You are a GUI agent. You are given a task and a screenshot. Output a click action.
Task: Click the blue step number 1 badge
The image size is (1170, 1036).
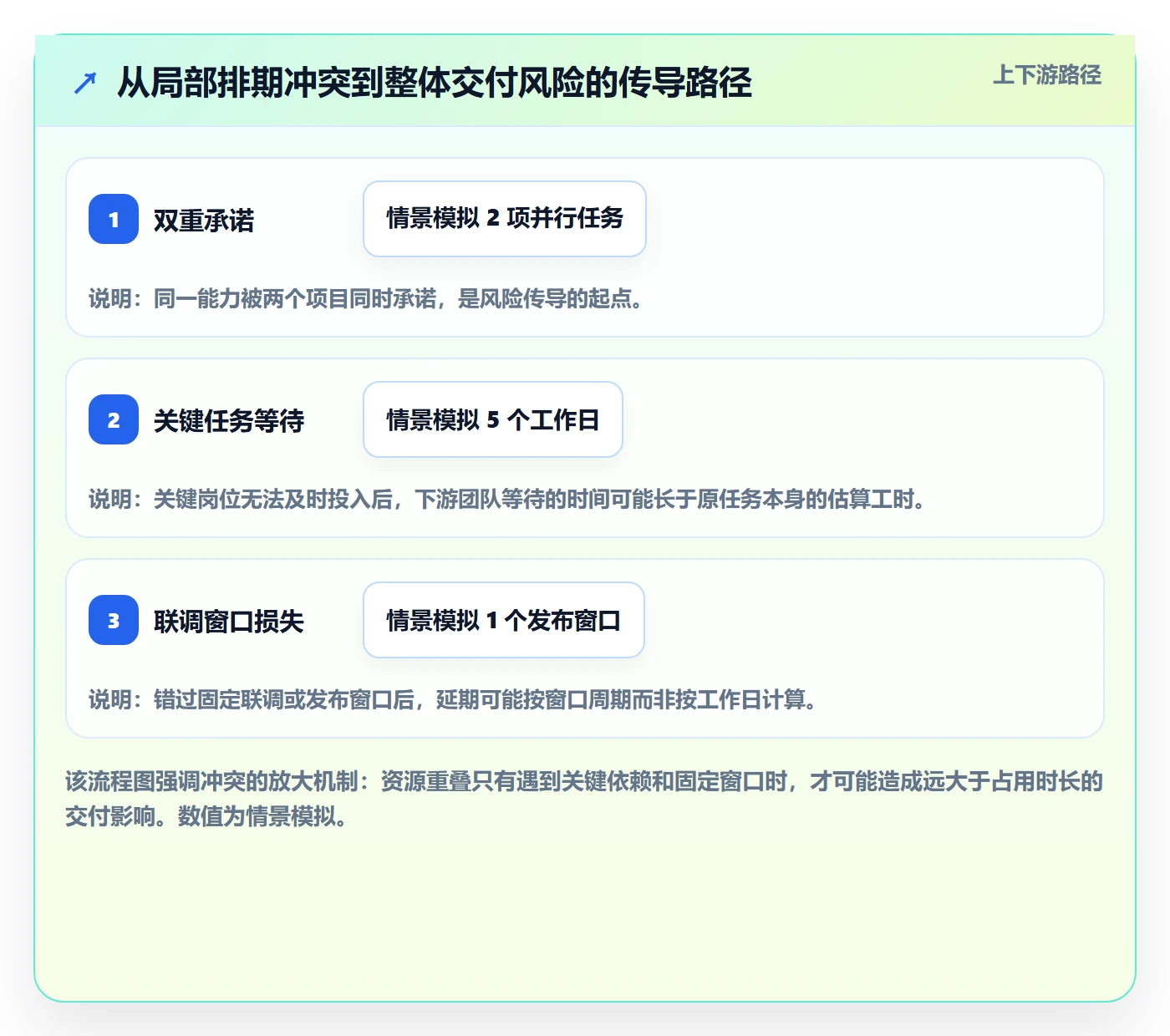[x=114, y=219]
